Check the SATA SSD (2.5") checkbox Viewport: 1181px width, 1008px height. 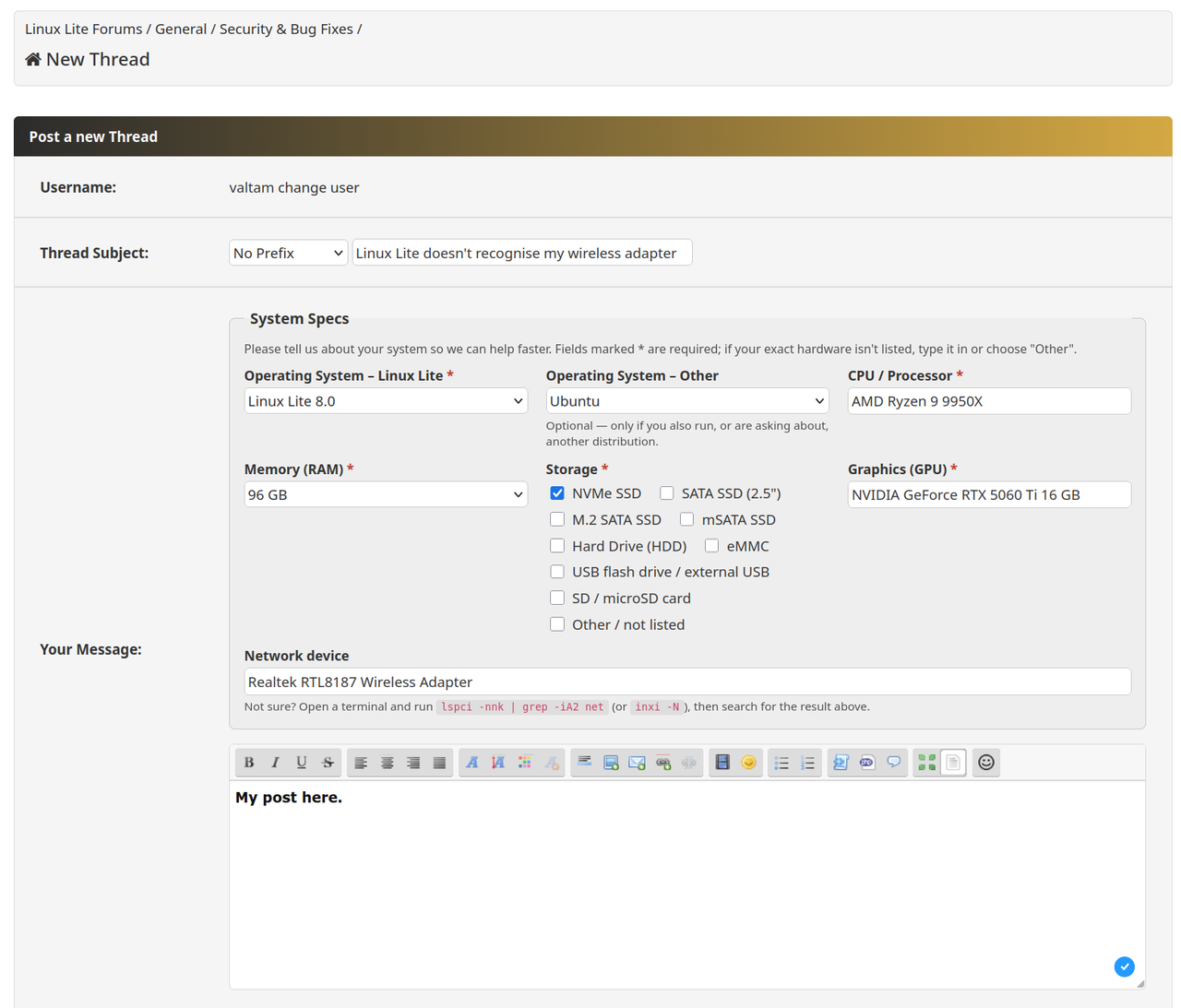[x=667, y=493]
